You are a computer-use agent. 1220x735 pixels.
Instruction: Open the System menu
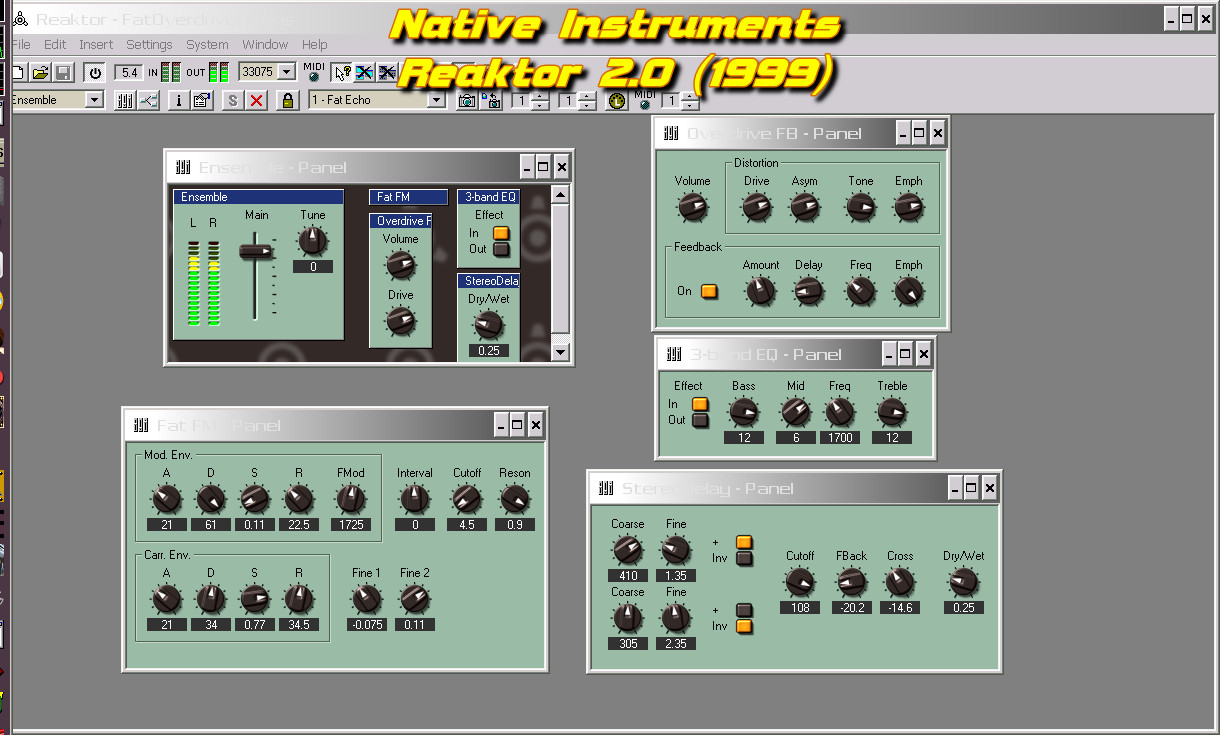[207, 44]
